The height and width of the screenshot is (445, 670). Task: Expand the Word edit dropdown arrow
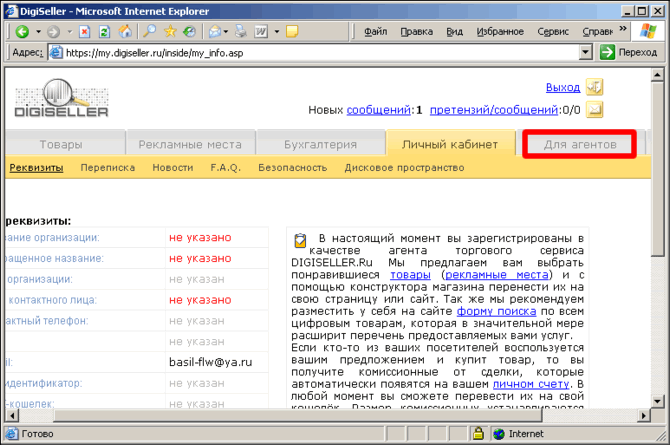point(276,32)
